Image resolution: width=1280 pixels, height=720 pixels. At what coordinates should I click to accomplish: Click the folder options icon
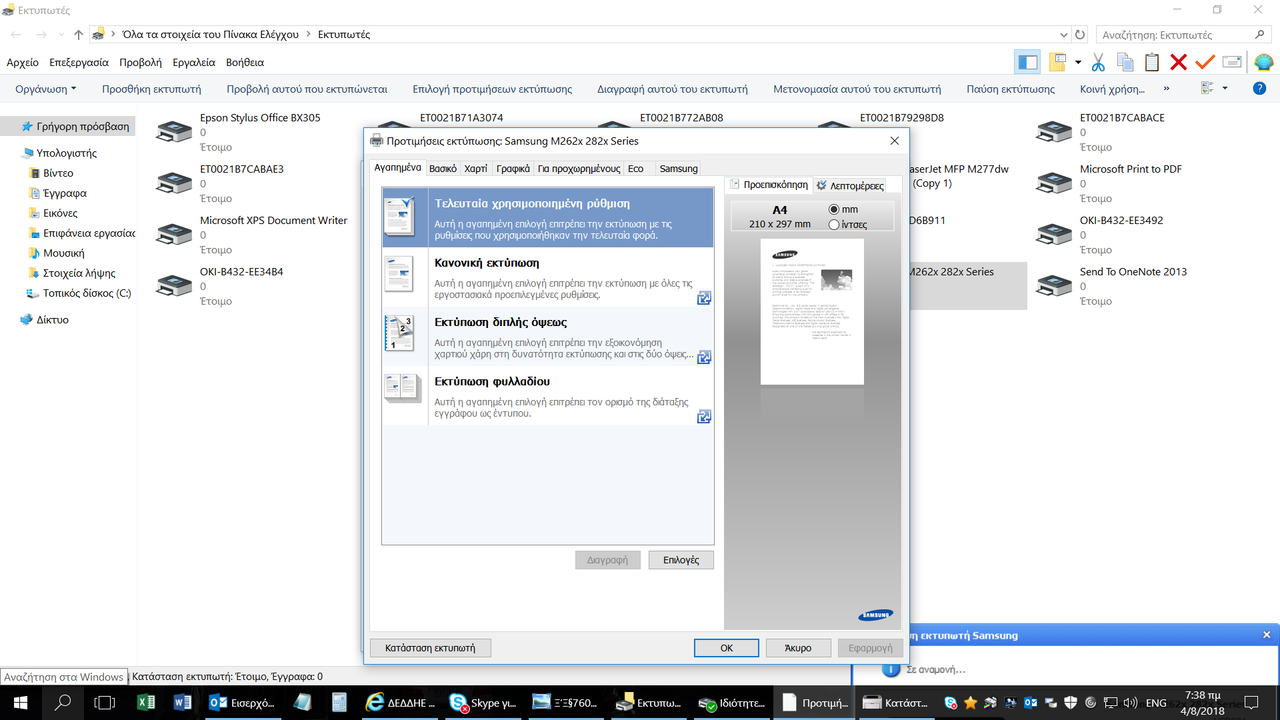tap(1057, 62)
